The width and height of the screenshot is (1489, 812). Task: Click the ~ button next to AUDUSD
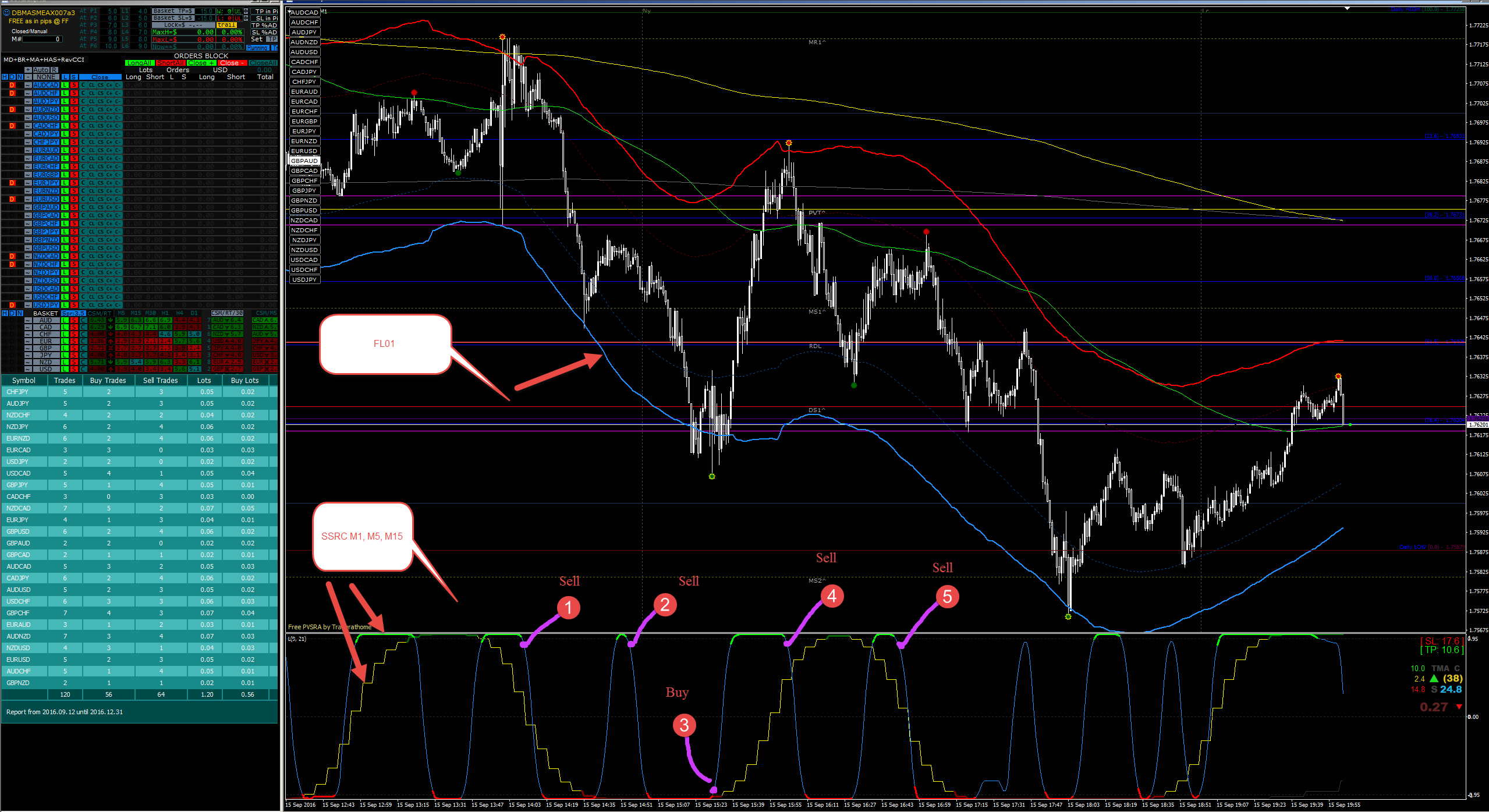coord(28,118)
